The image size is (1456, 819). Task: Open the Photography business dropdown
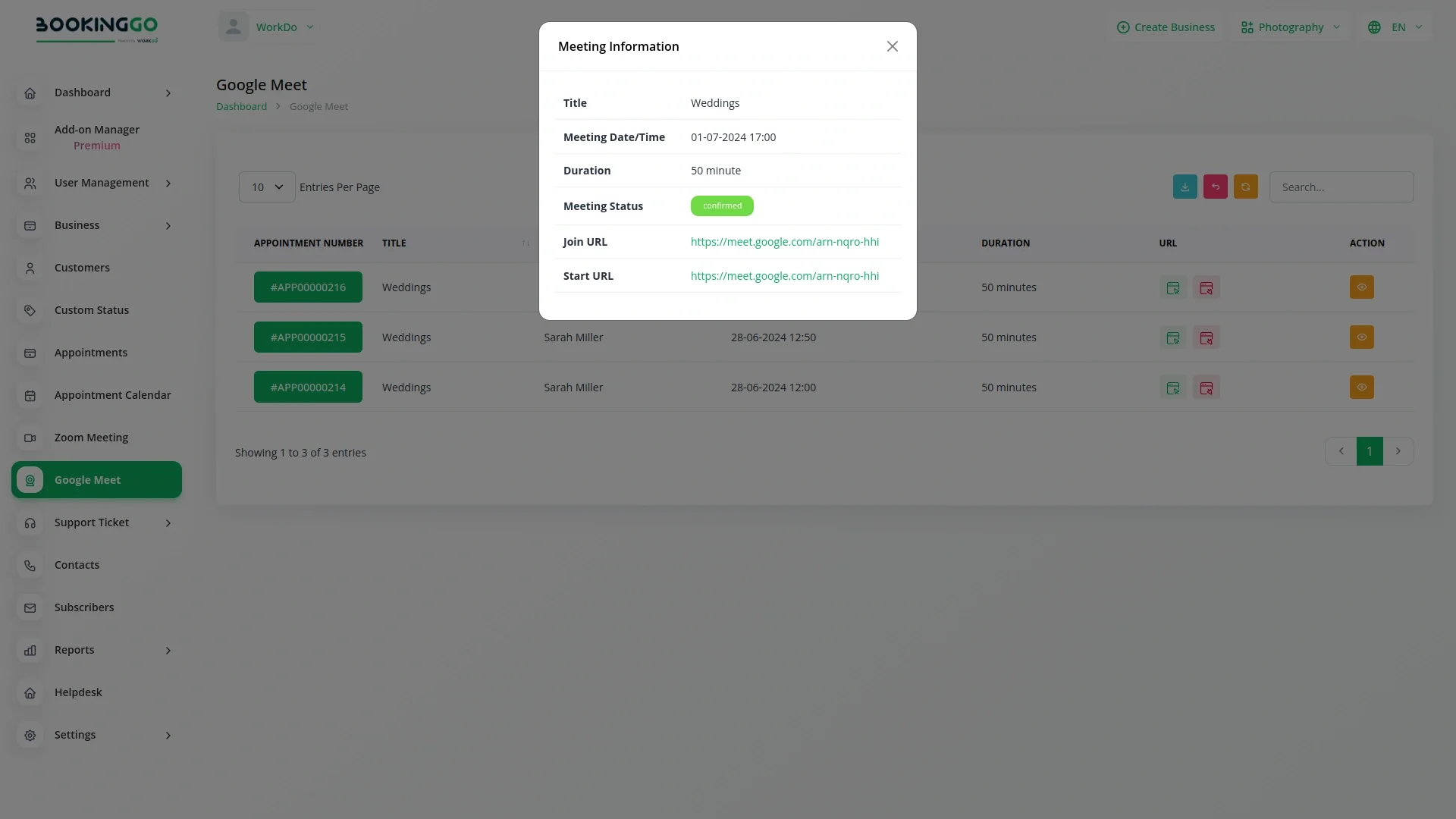(x=1291, y=27)
